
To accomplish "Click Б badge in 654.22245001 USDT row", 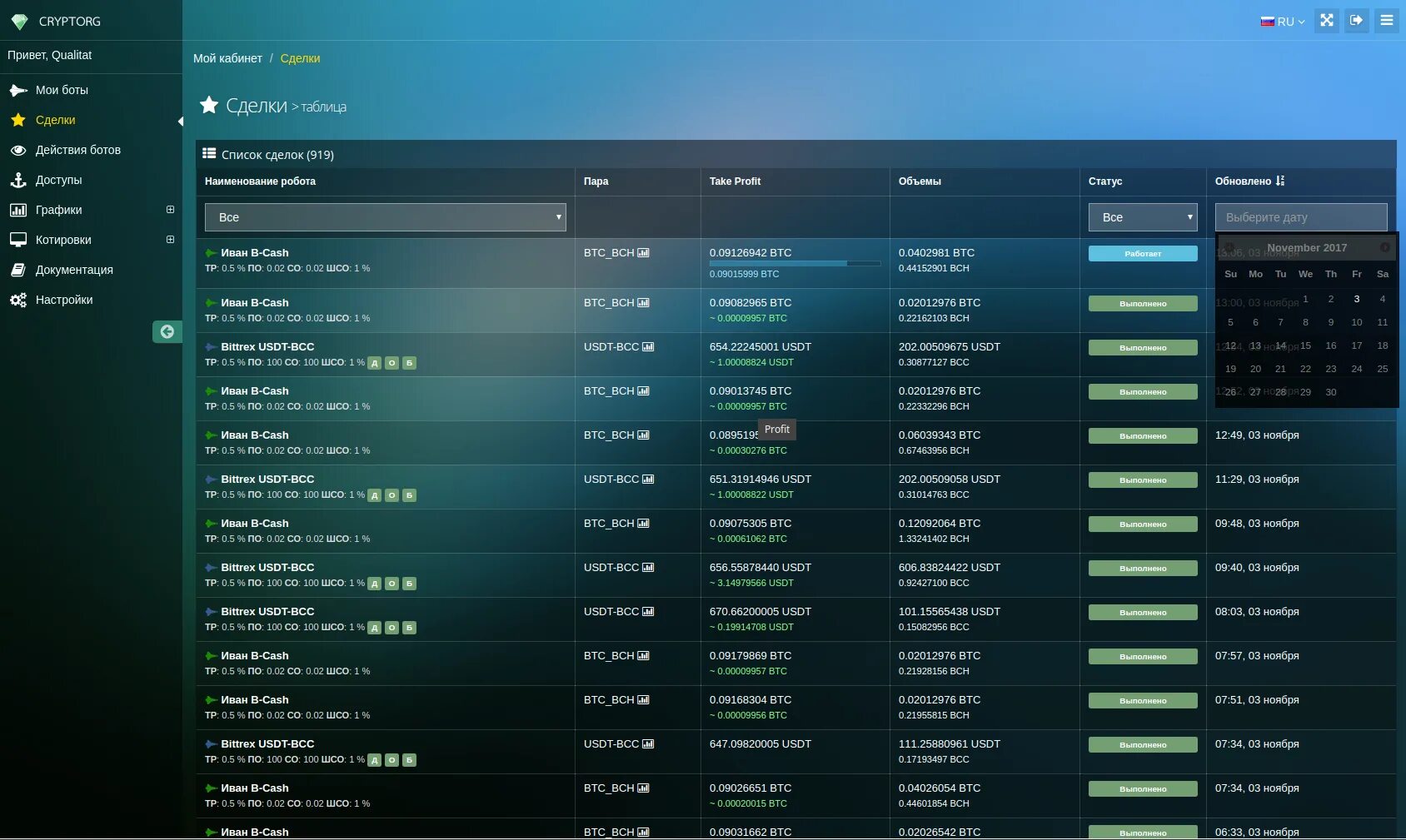I will click(409, 363).
